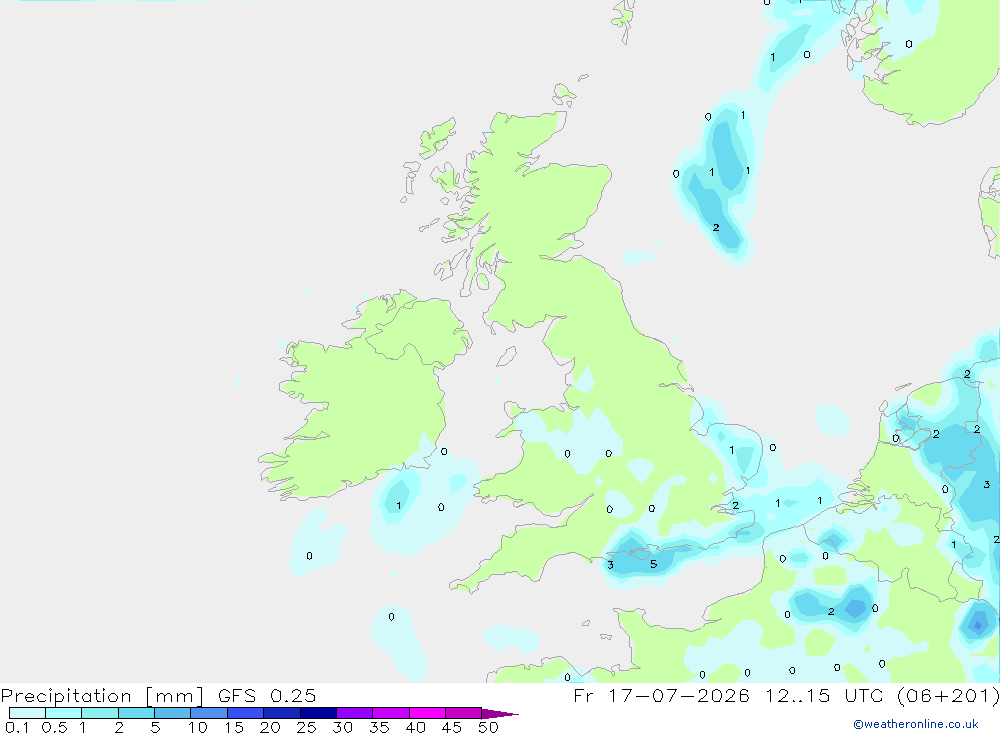
Task: Select the legend swatch between 1 and 2
Action: tap(100, 713)
